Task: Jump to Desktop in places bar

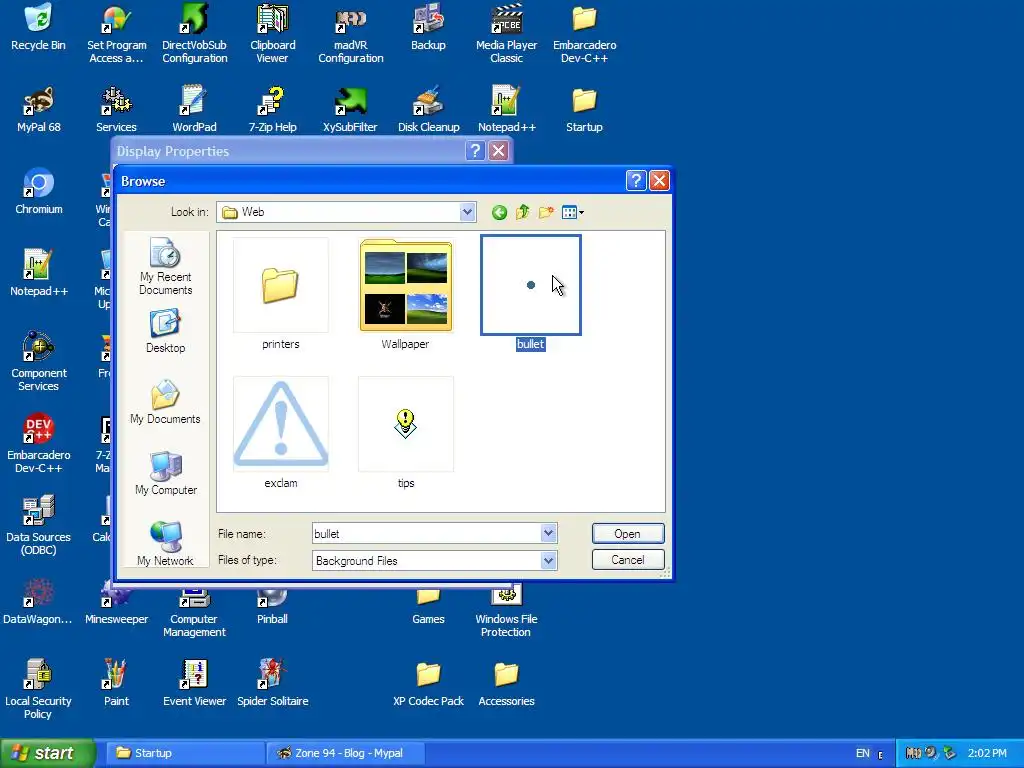Action: pyautogui.click(x=165, y=332)
